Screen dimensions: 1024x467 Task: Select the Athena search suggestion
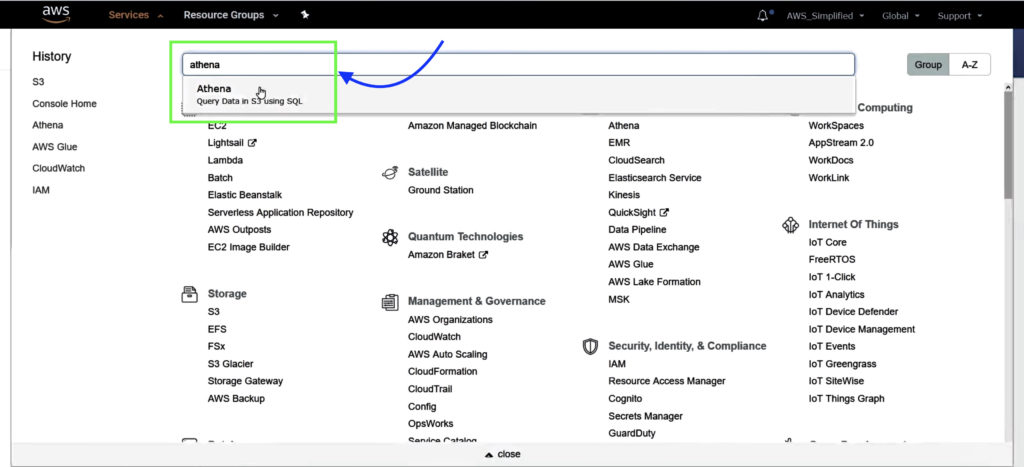(x=519, y=95)
